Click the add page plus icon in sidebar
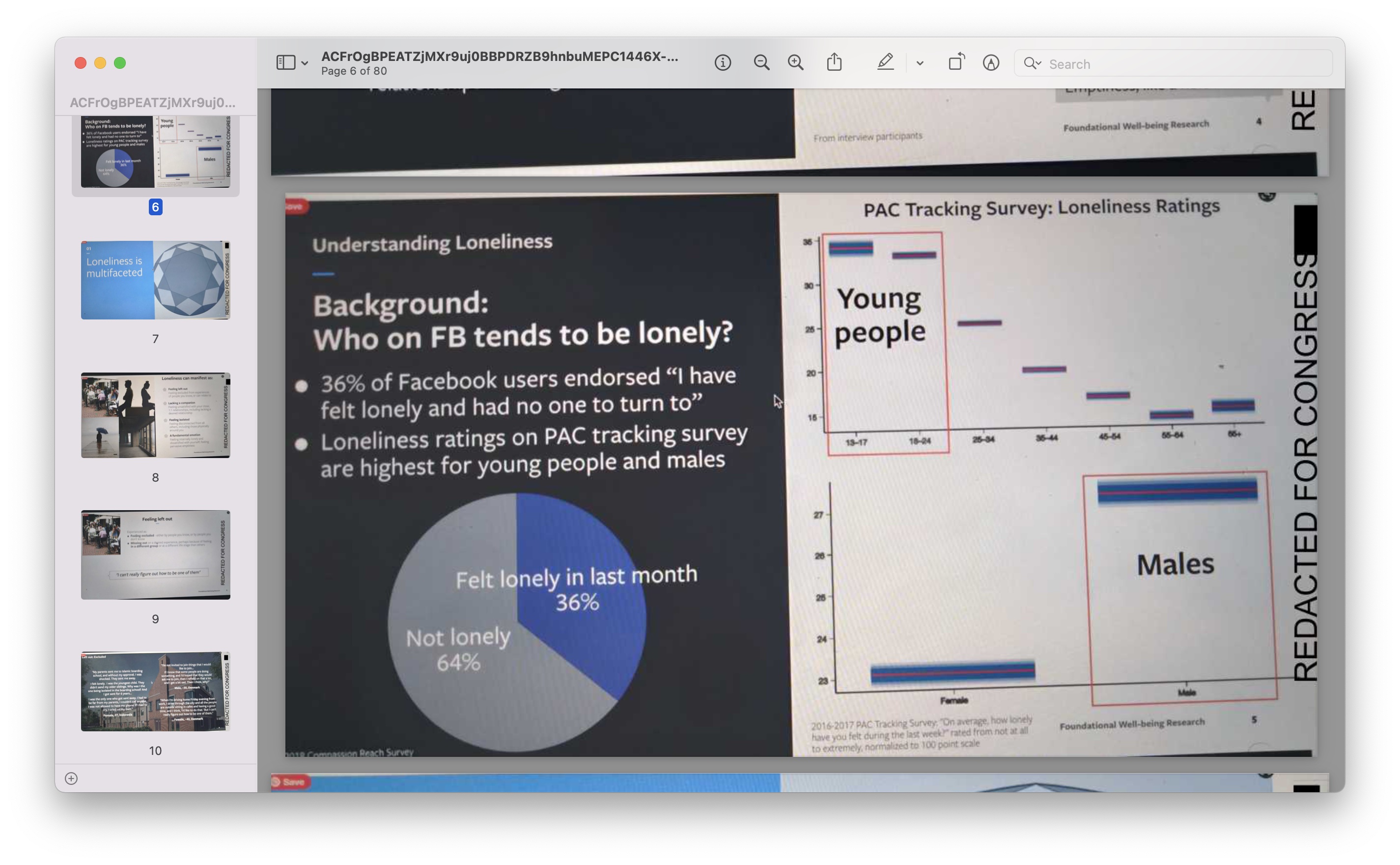 [71, 778]
